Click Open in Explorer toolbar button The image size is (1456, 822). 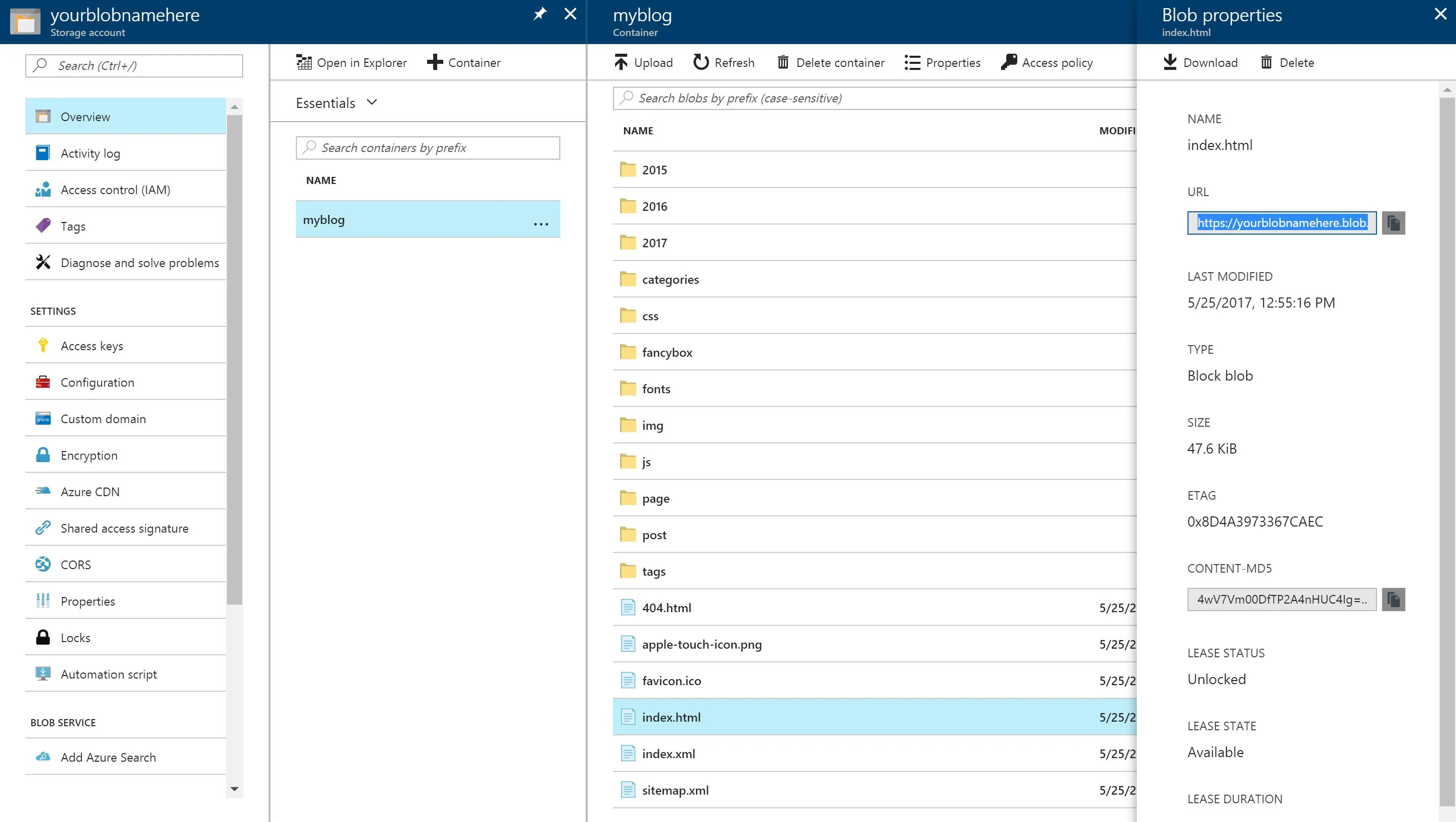click(351, 62)
